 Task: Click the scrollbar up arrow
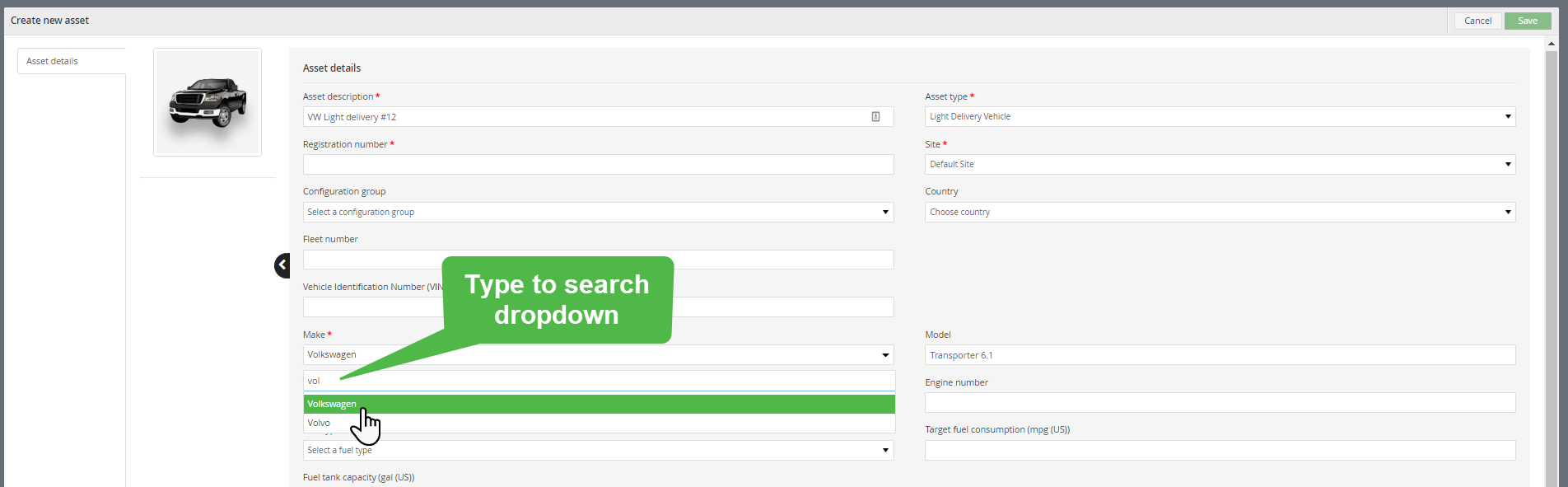click(1552, 43)
